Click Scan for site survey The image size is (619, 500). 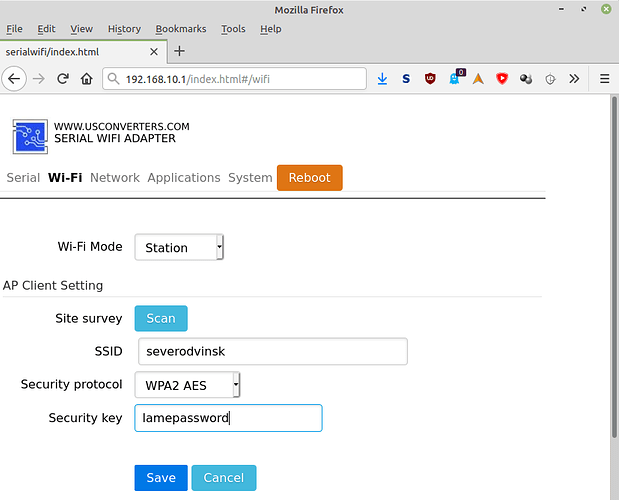pyautogui.click(x=161, y=318)
